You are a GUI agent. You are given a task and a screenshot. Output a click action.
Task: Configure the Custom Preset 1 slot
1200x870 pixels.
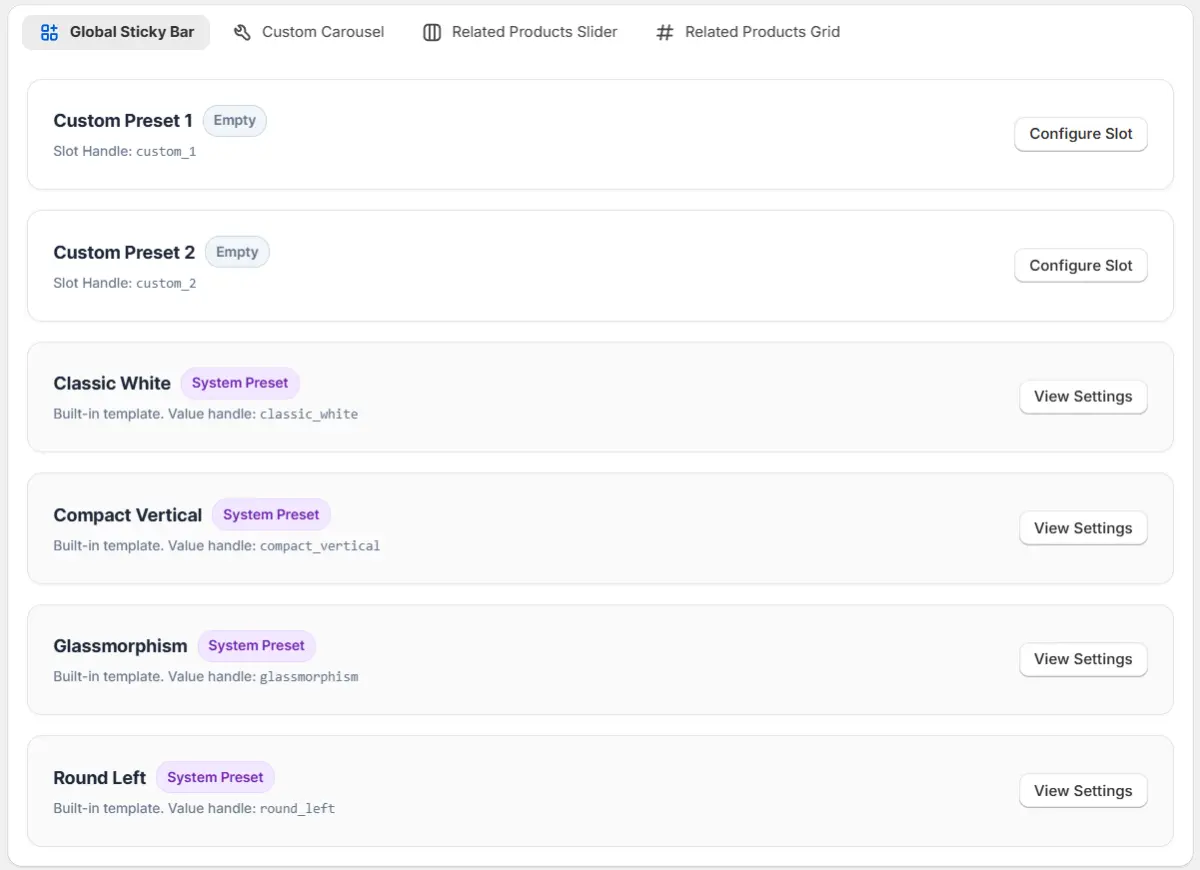(1081, 134)
